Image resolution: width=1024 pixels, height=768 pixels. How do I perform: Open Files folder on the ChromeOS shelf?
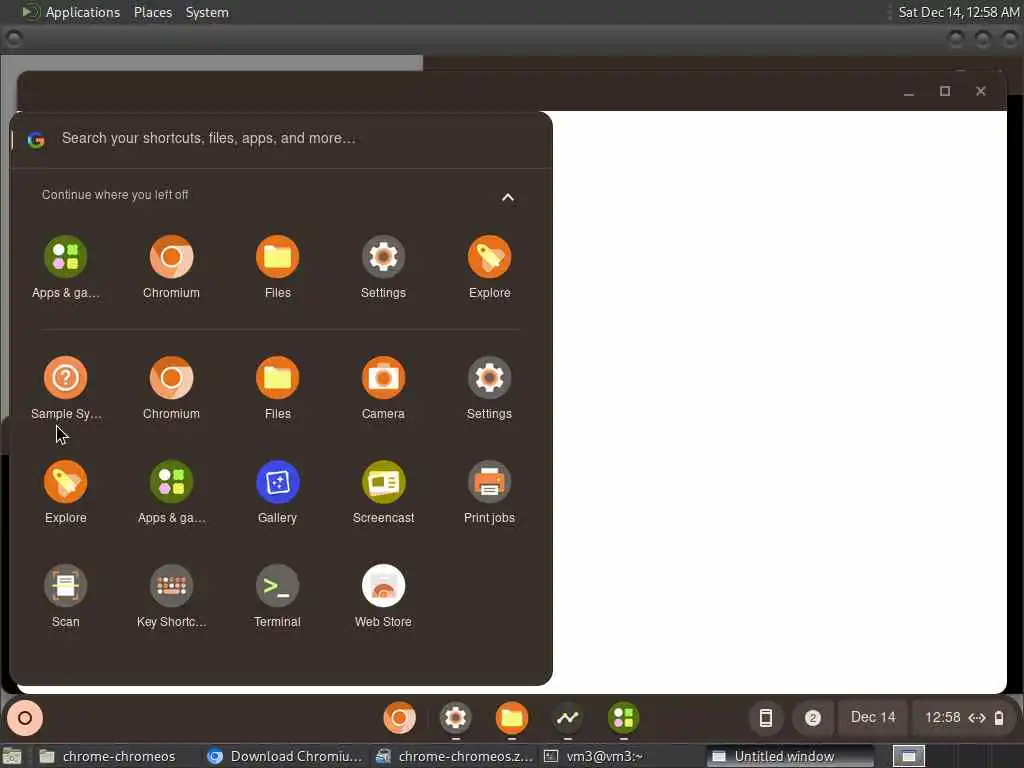pos(511,718)
